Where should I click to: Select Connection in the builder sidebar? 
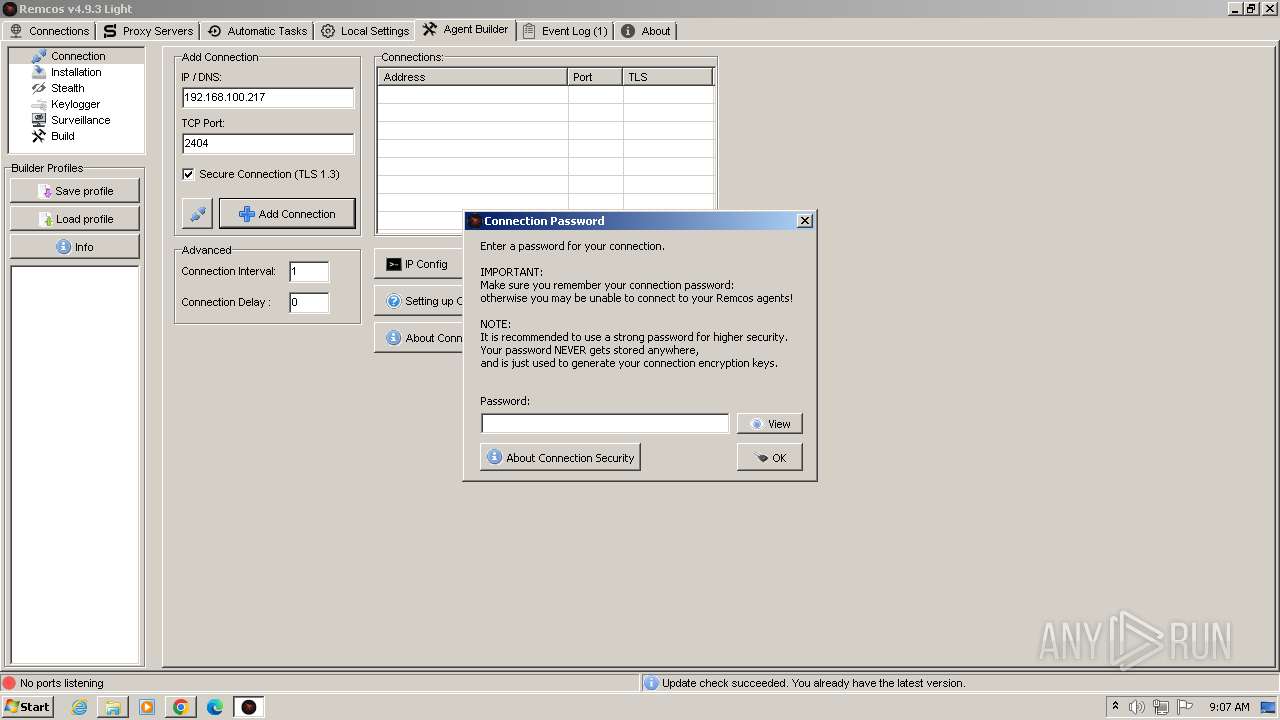[76, 56]
